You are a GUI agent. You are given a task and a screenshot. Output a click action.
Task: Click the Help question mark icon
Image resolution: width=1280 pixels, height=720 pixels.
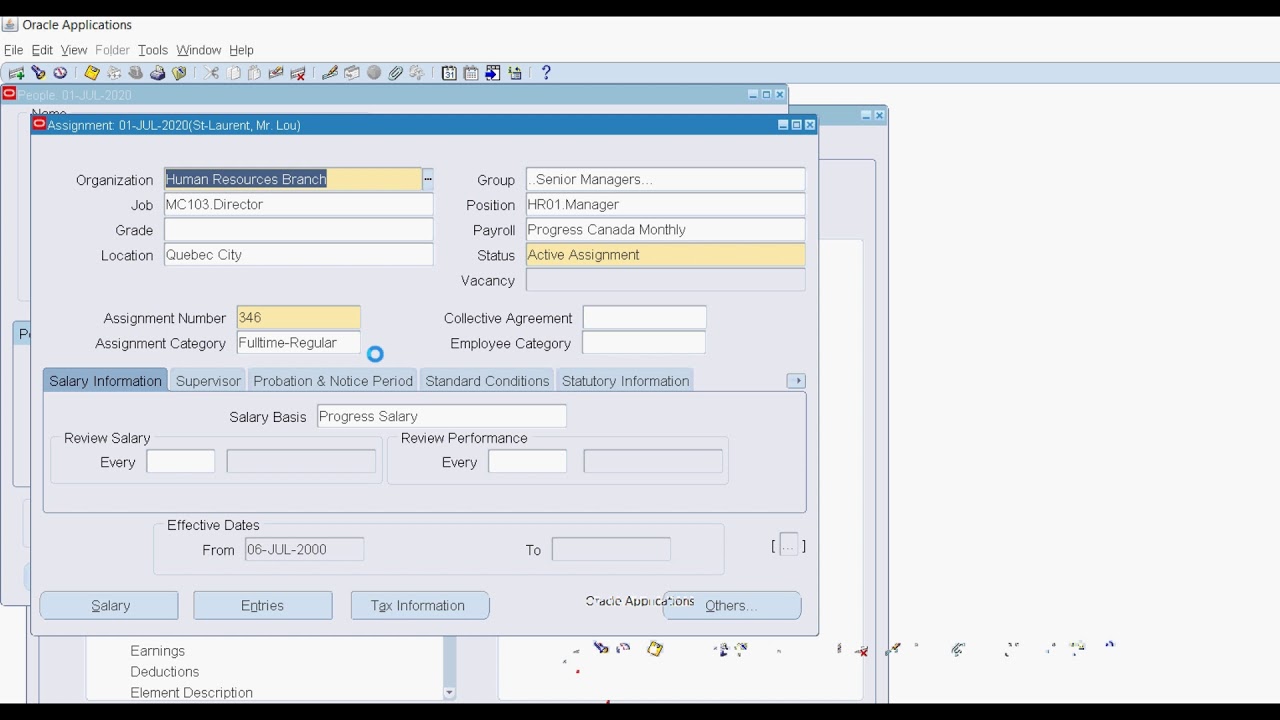coord(546,73)
